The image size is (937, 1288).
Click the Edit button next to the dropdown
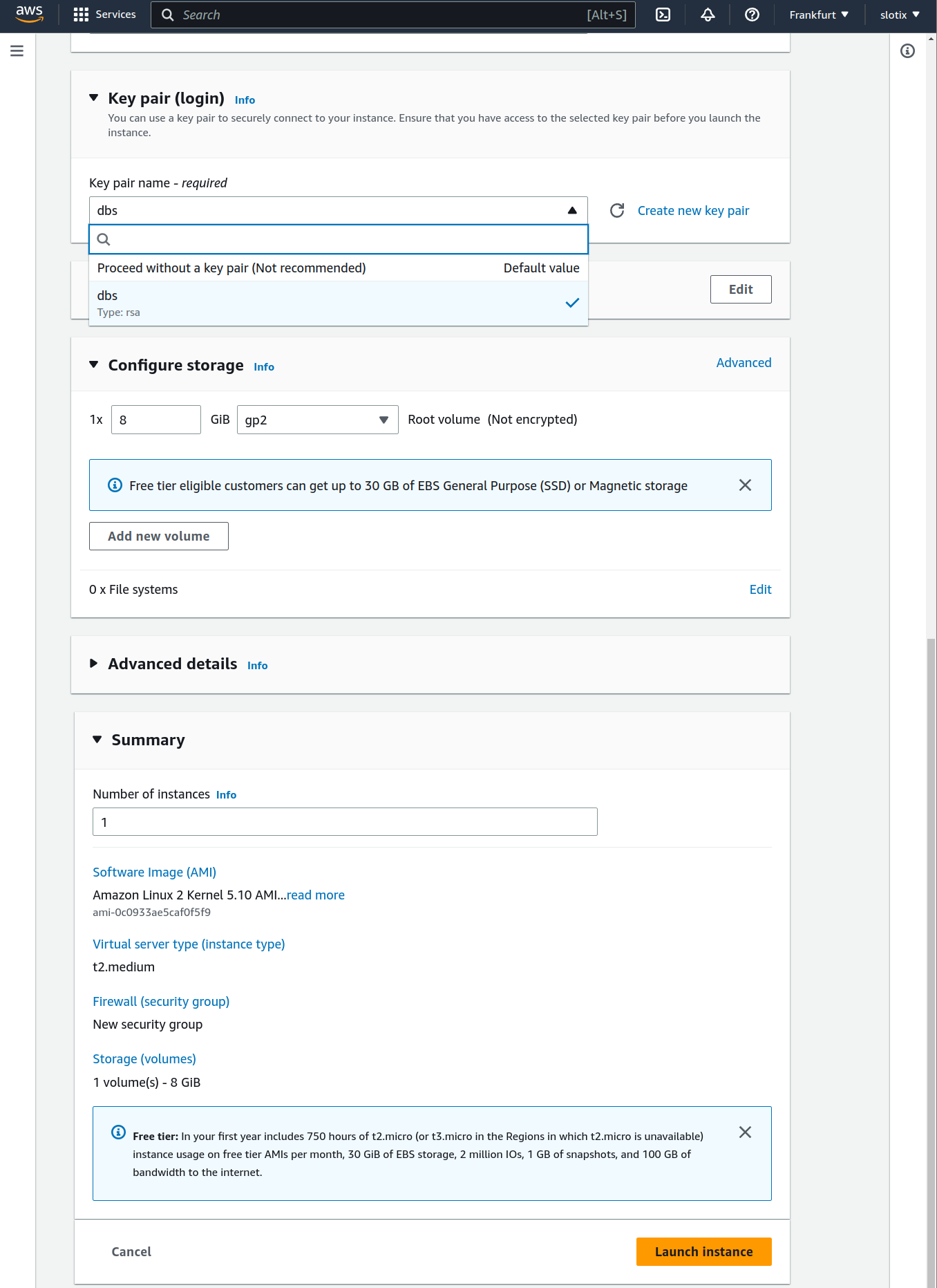741,289
